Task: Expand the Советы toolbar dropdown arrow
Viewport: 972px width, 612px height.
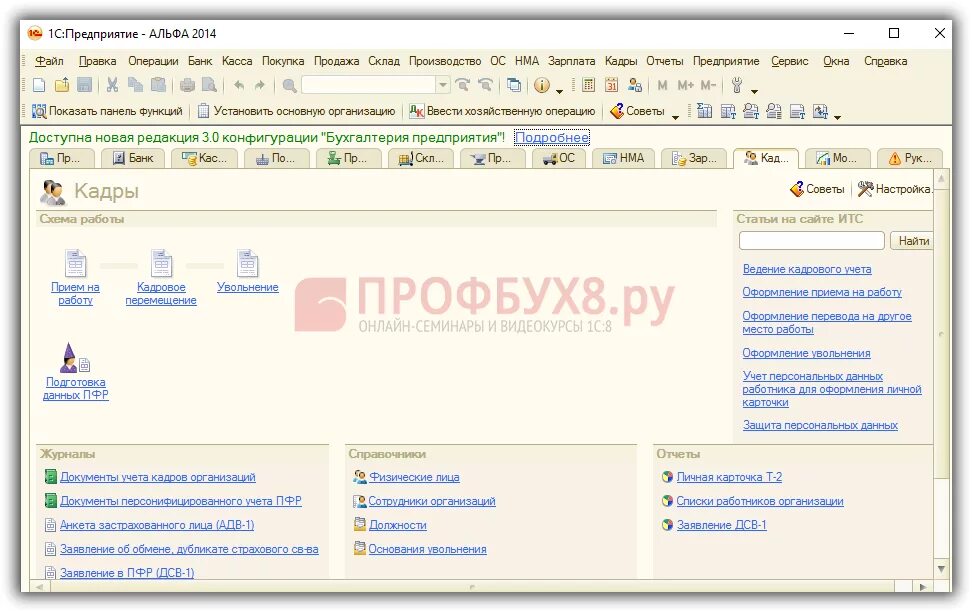Action: (675, 117)
